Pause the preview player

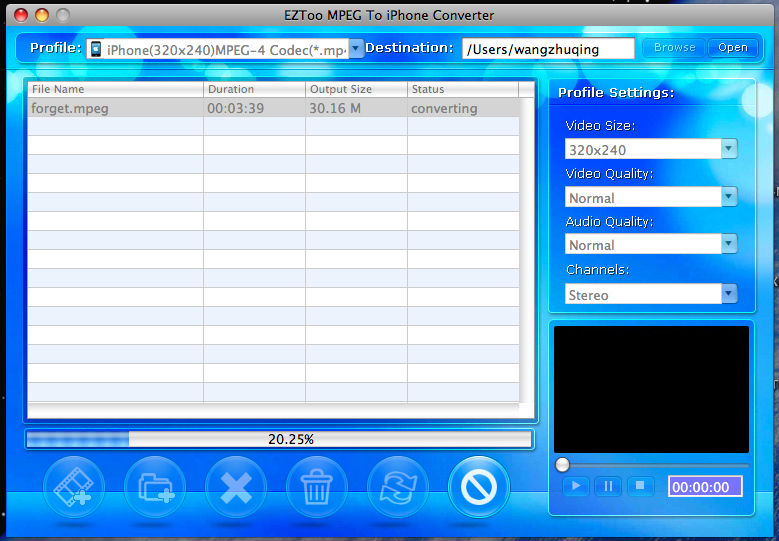[x=608, y=486]
